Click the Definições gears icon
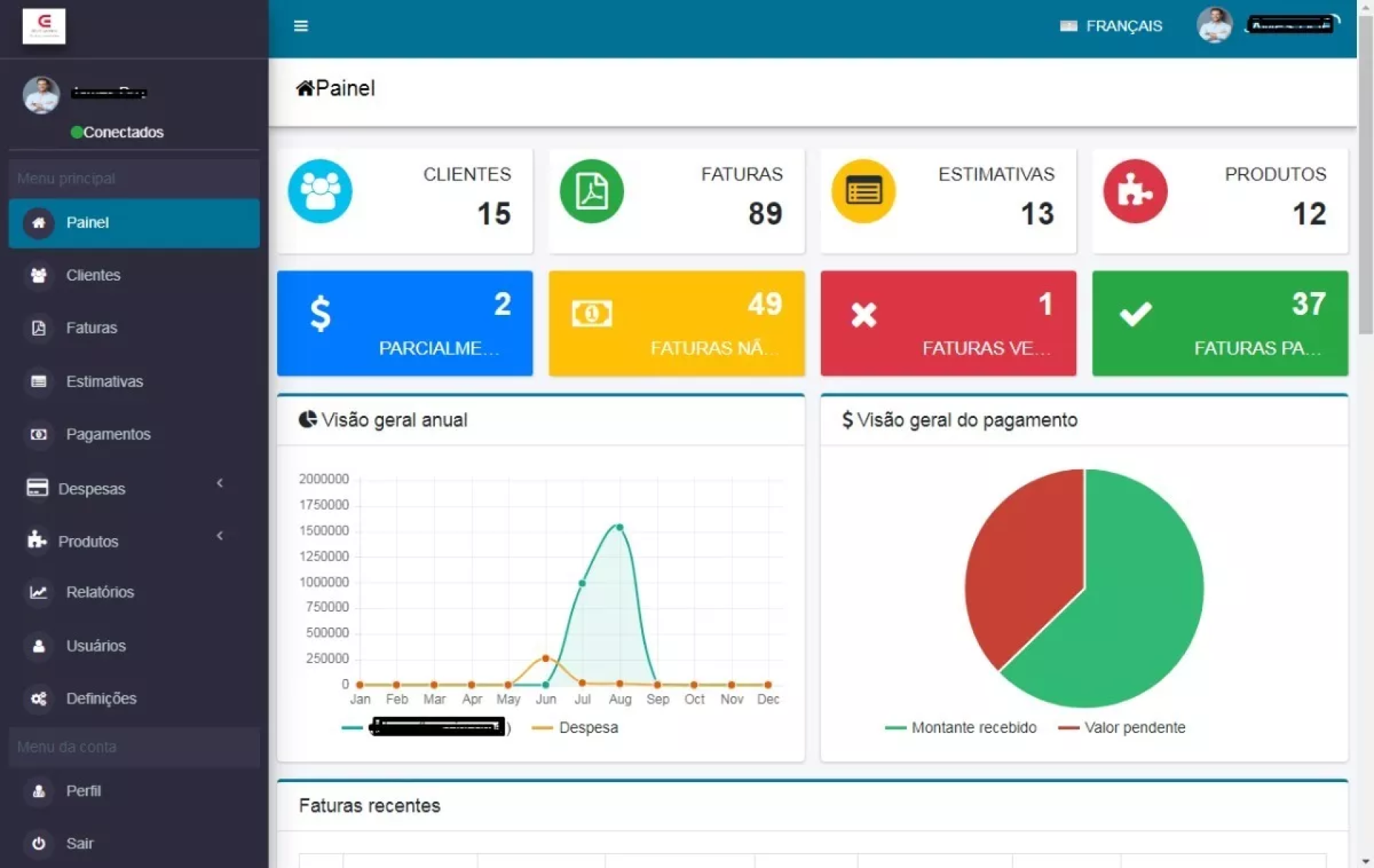The width and height of the screenshot is (1374, 868). (39, 698)
